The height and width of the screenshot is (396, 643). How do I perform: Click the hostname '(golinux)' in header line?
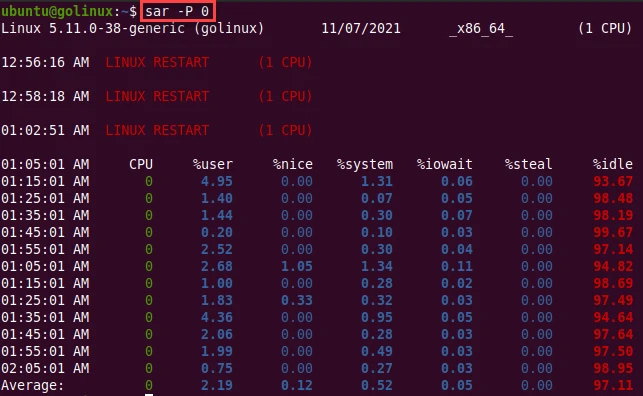229,28
